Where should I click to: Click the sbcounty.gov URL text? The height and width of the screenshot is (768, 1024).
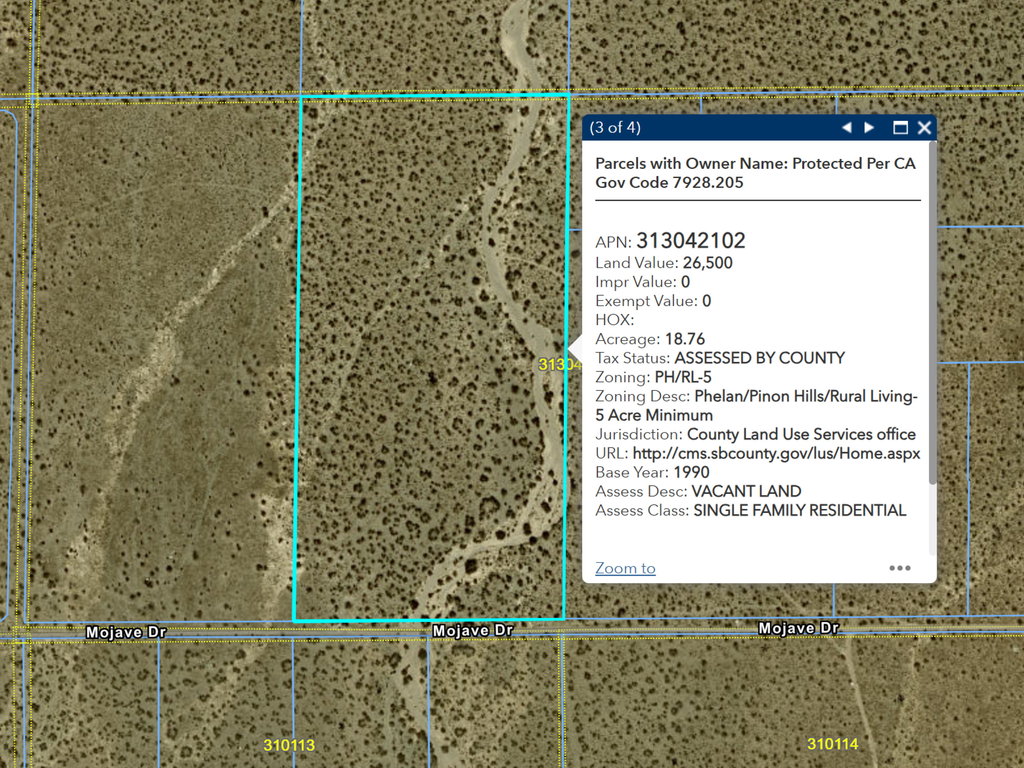pos(776,453)
